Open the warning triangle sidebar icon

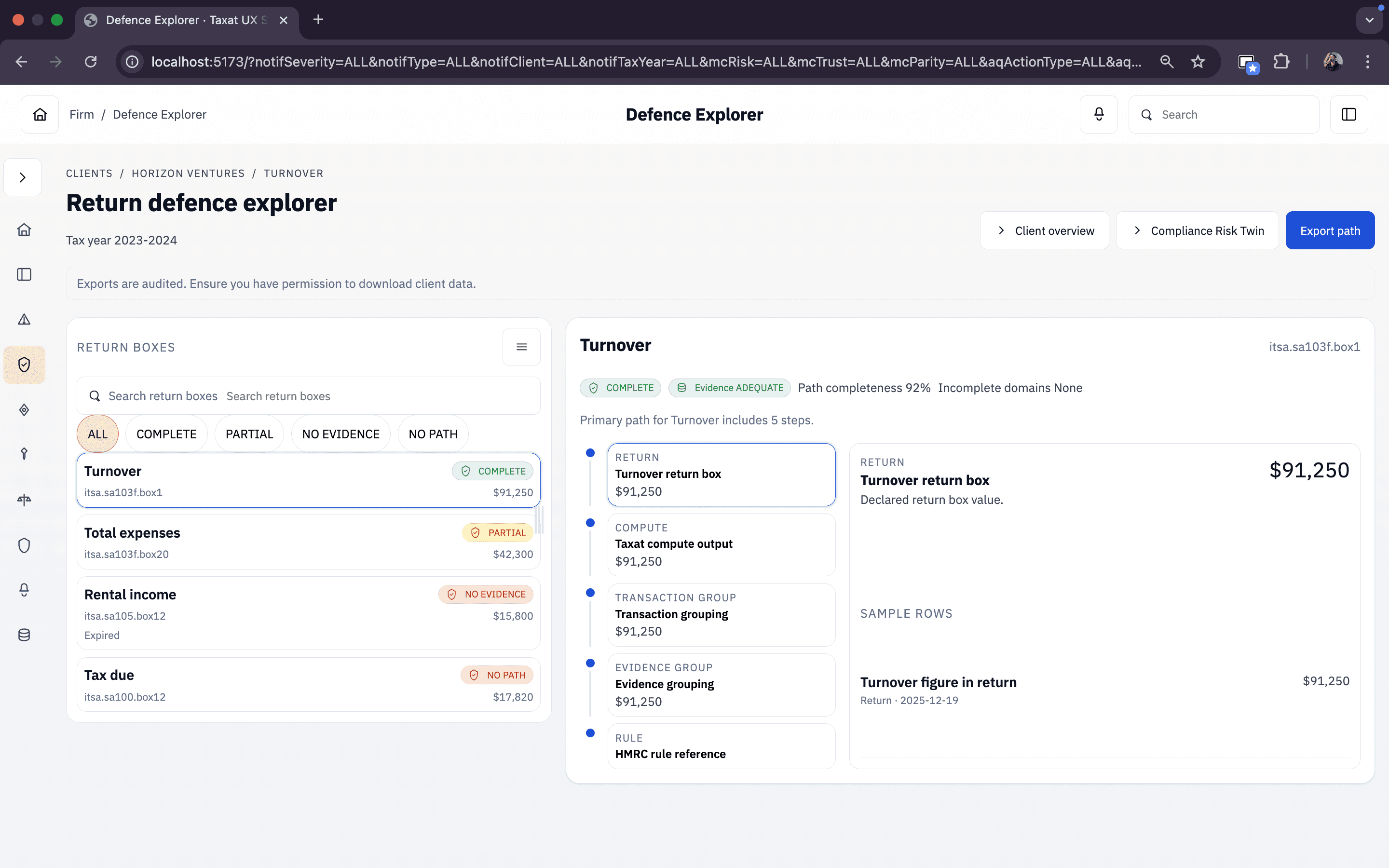[24, 319]
